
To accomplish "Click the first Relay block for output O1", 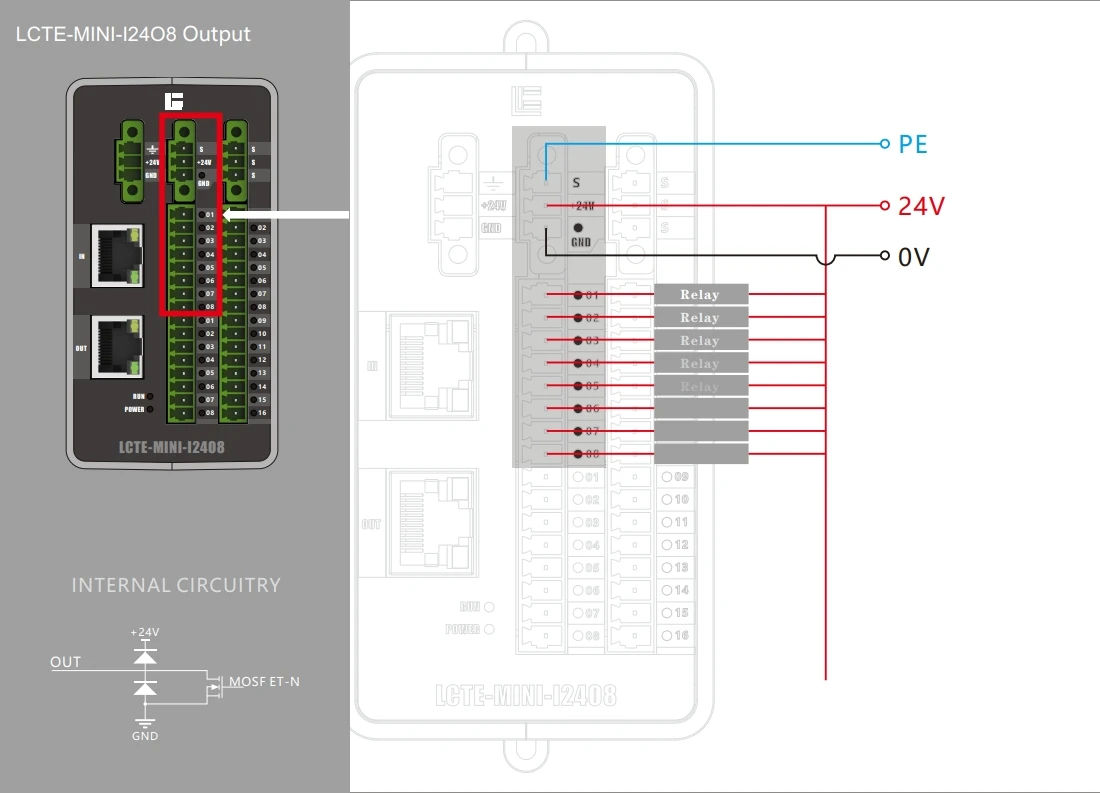I will point(700,294).
